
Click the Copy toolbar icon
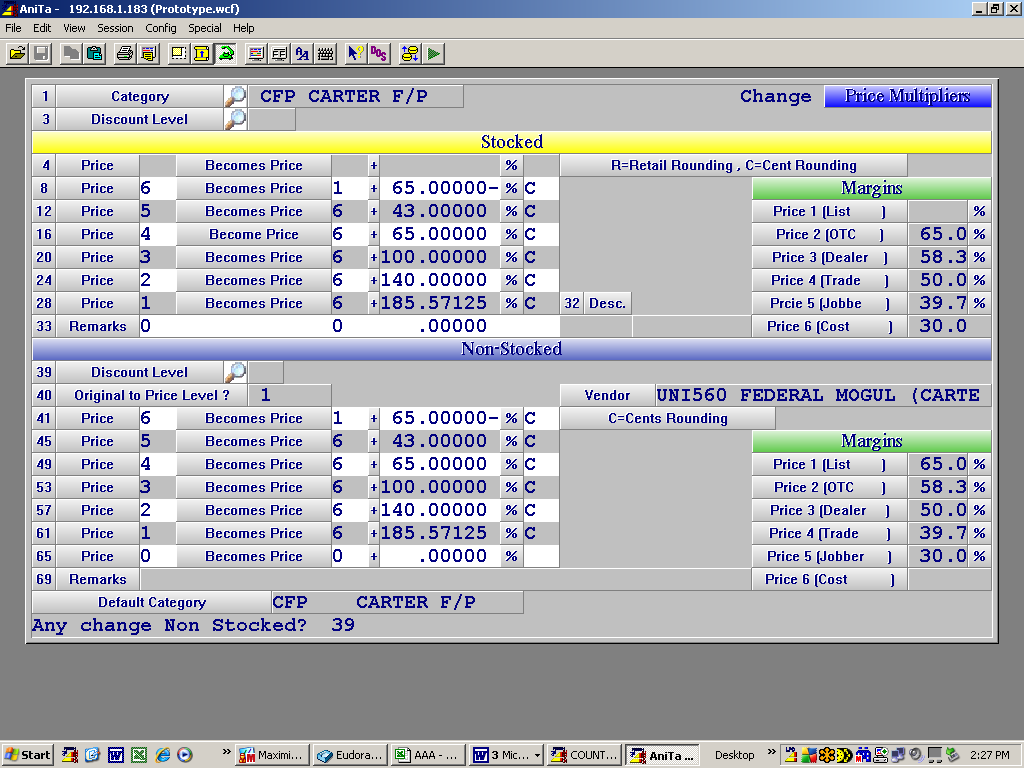(x=71, y=54)
